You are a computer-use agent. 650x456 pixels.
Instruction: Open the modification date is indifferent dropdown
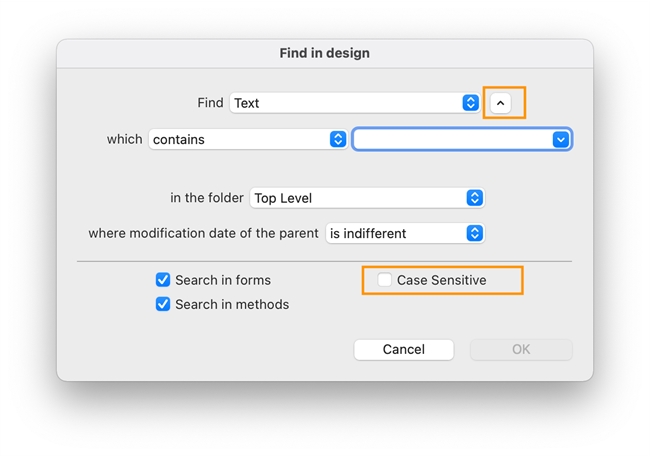coord(395,233)
